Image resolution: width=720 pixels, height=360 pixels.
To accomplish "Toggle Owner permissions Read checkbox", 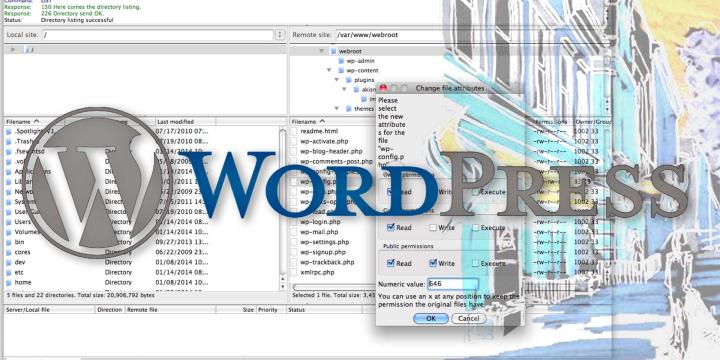I will click(x=391, y=192).
